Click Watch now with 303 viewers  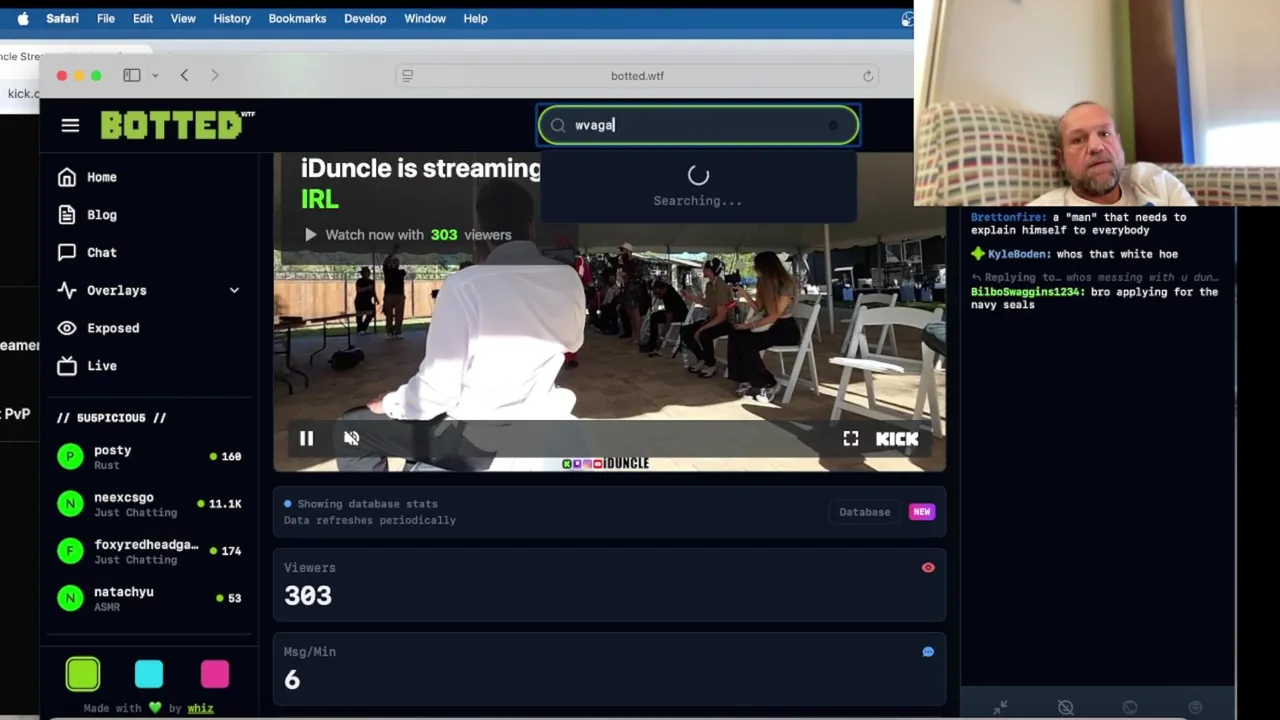click(x=408, y=235)
